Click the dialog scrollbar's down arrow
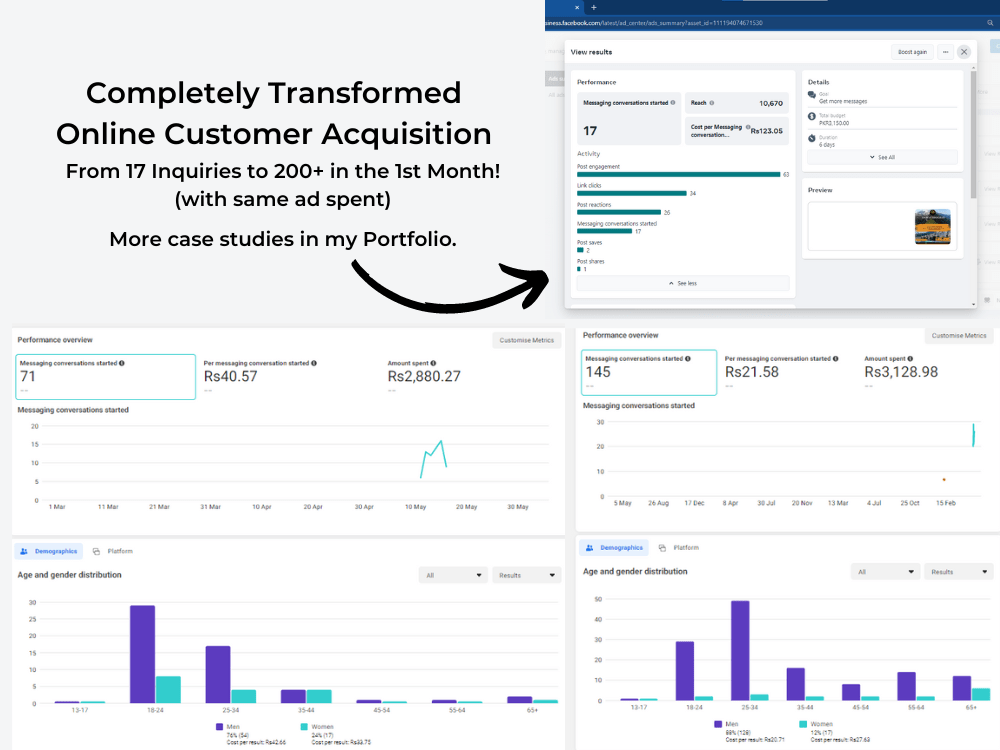The height and width of the screenshot is (750, 1000). click(x=974, y=304)
